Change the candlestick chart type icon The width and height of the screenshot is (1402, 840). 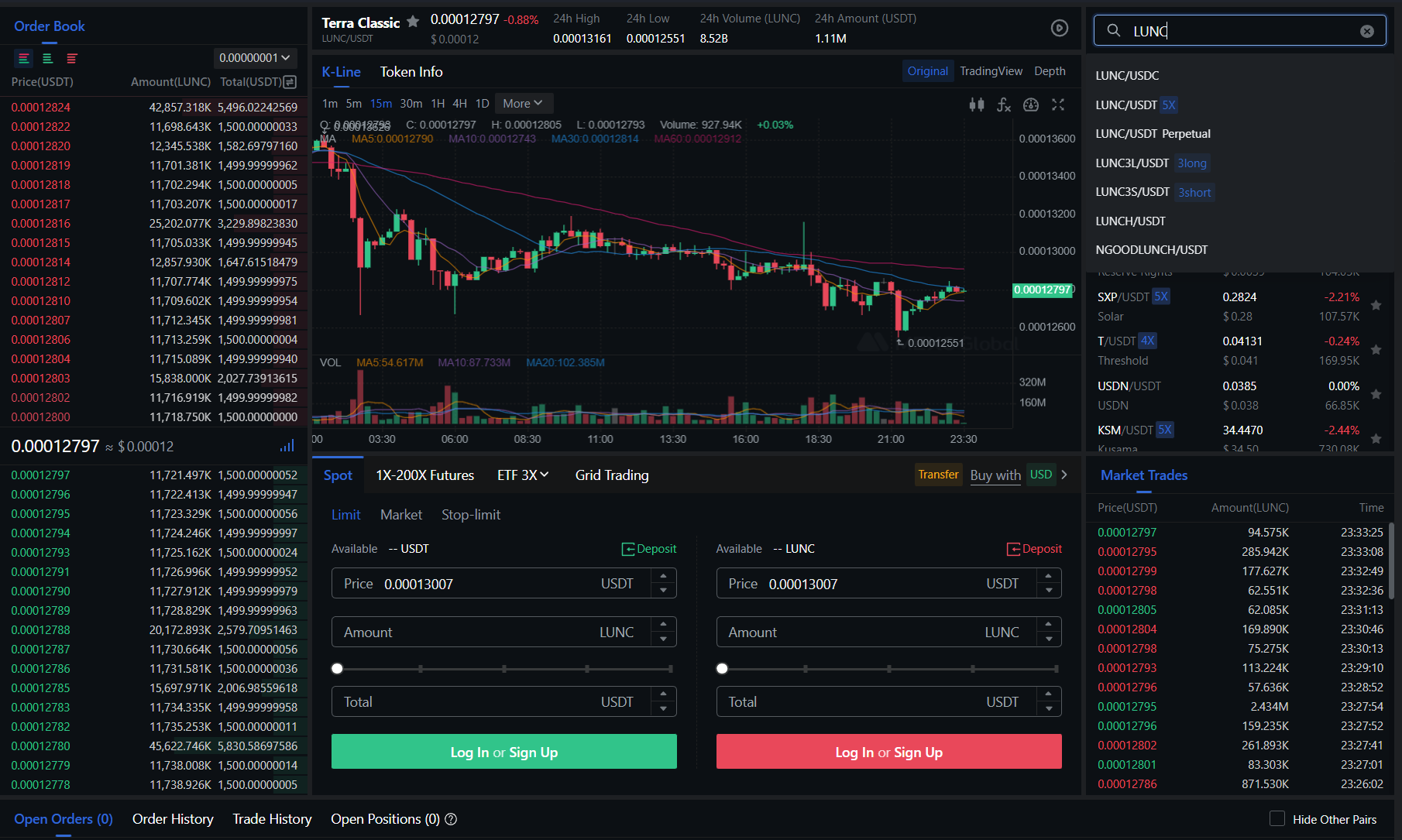[x=977, y=104]
